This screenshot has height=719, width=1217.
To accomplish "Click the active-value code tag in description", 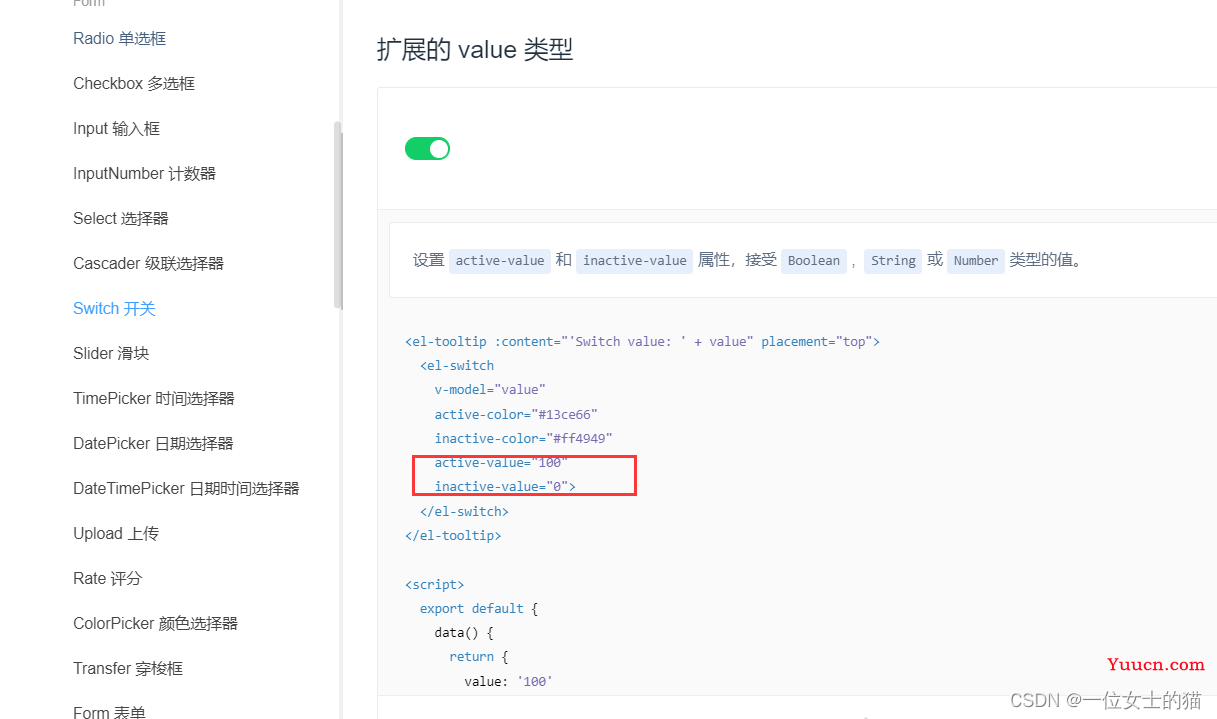I will (x=500, y=261).
